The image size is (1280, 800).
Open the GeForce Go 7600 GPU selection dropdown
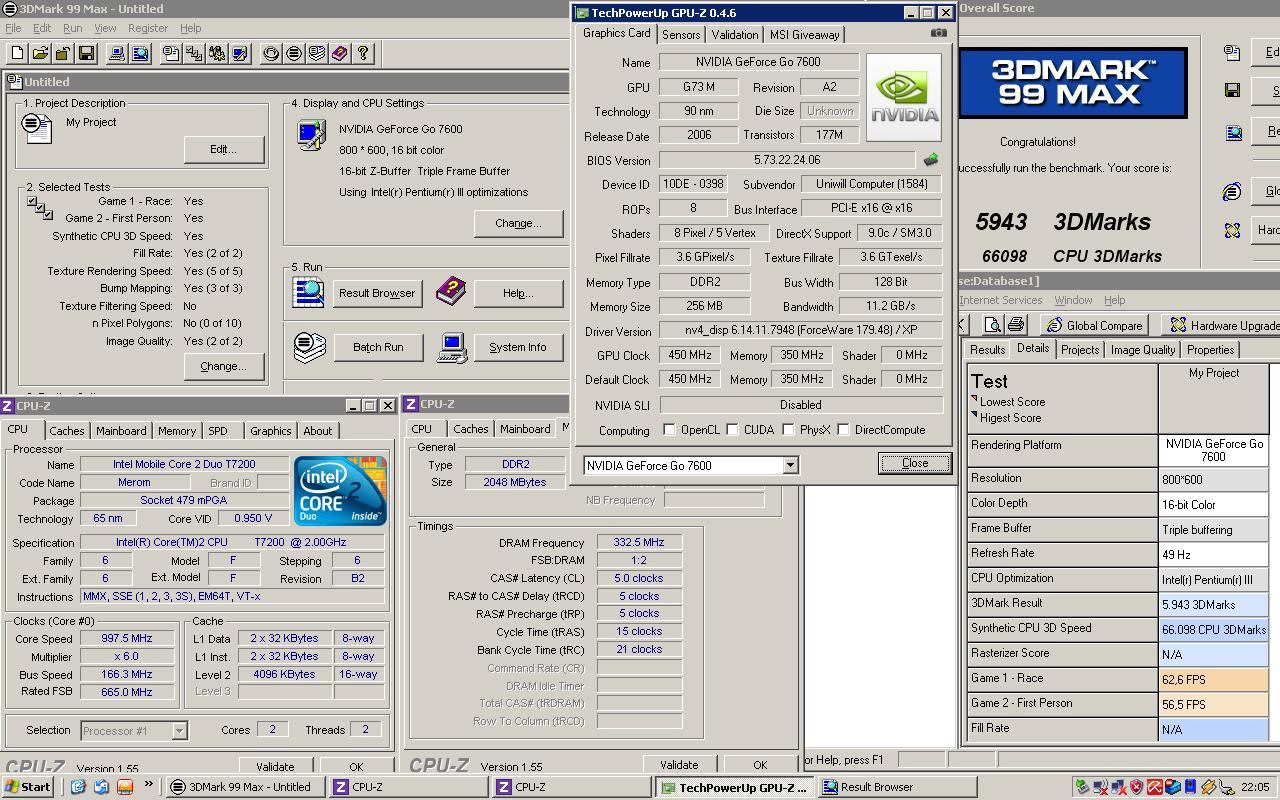pos(790,465)
